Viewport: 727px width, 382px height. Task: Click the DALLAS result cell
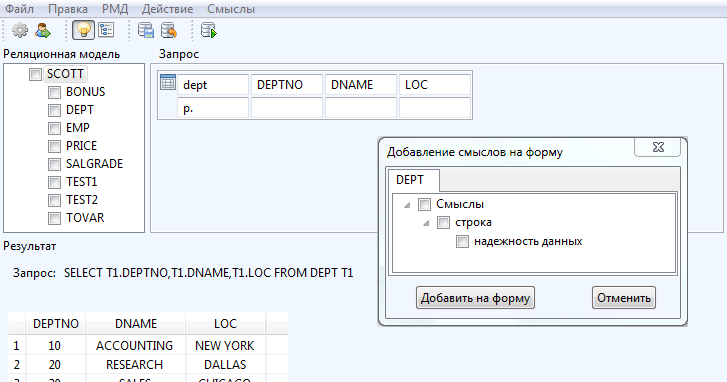click(x=225, y=365)
